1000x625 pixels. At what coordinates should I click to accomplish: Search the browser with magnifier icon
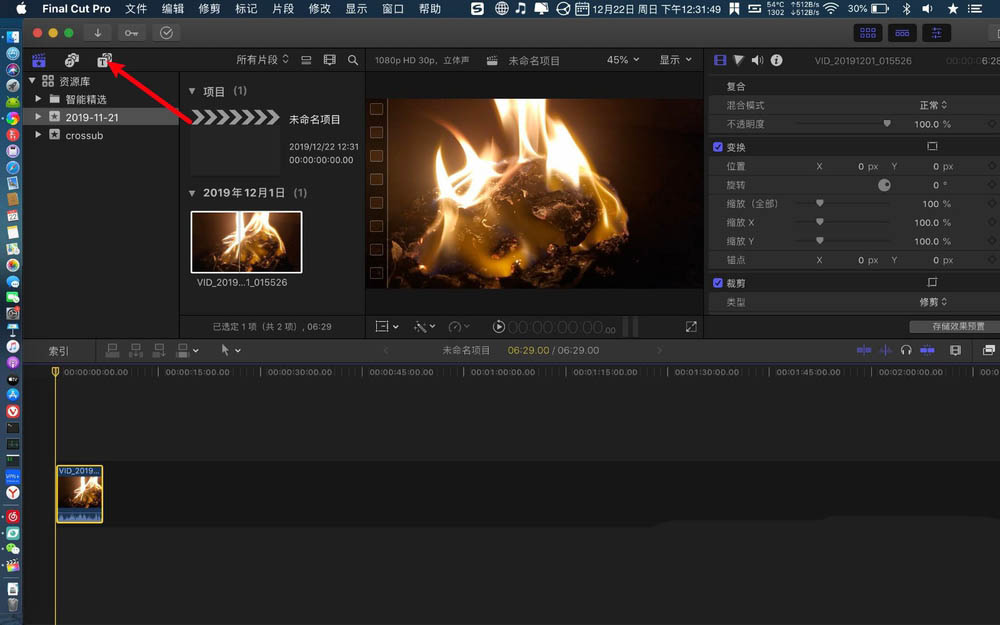[x=353, y=60]
